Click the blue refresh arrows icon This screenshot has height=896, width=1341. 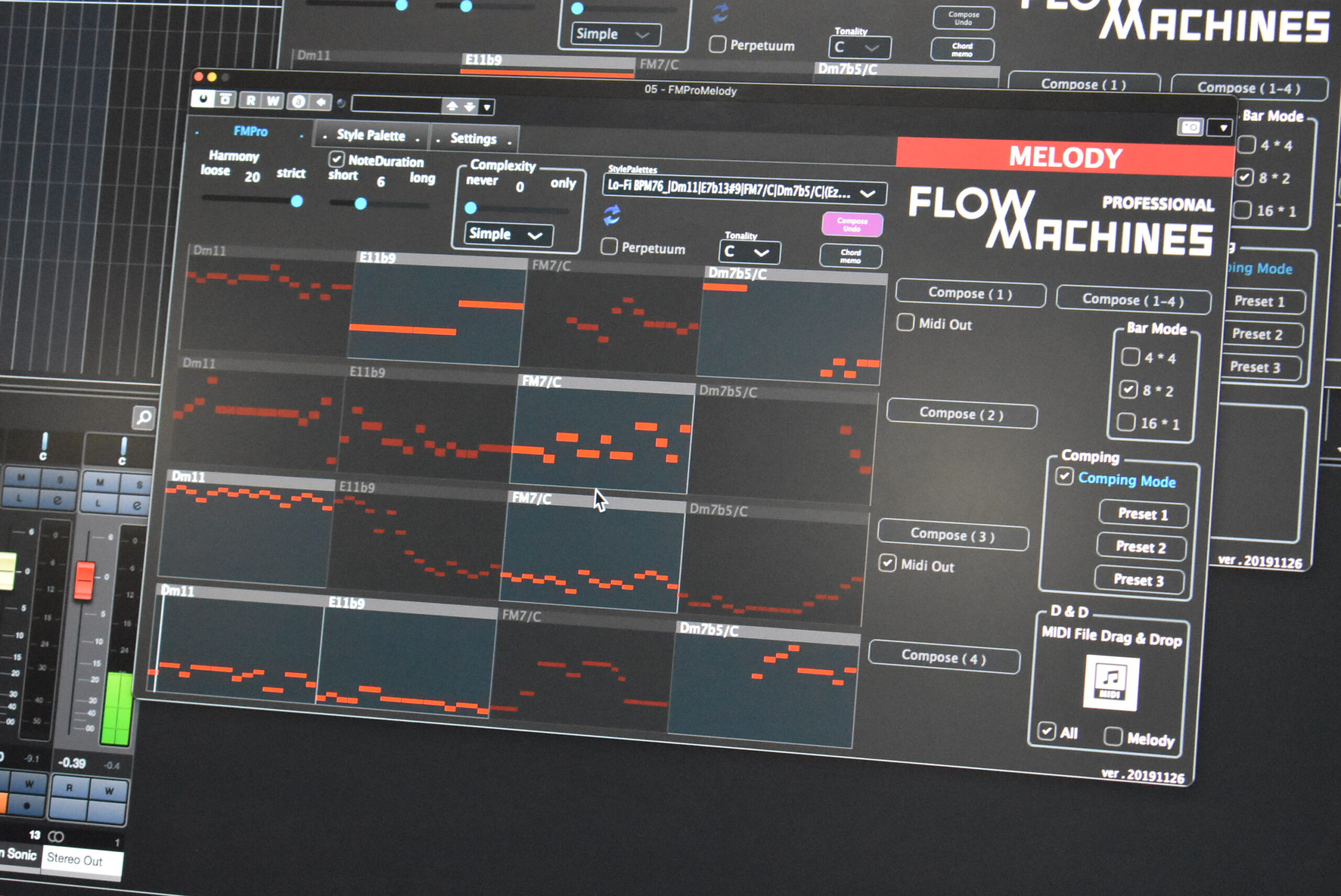[x=612, y=215]
